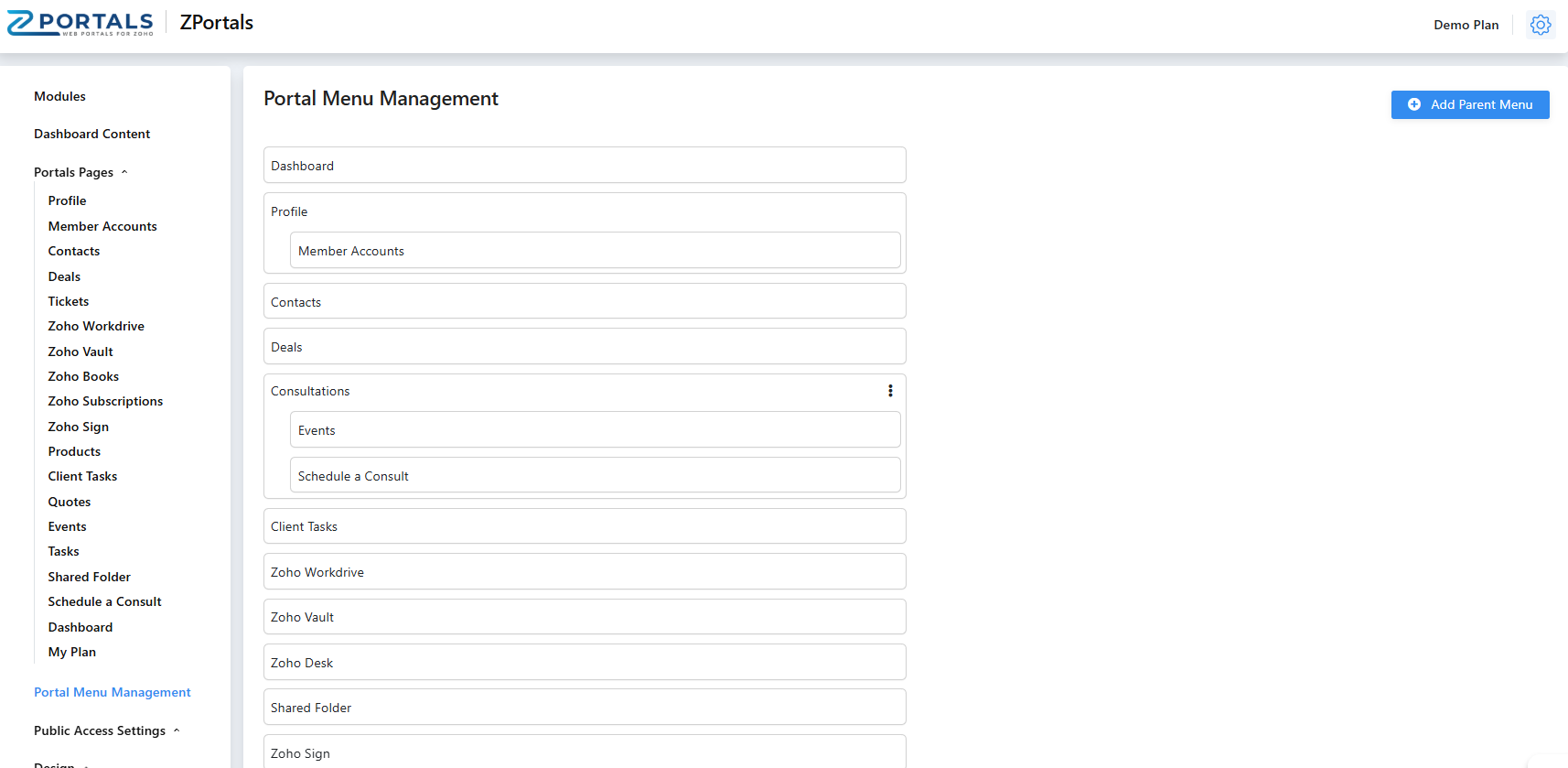Image resolution: width=1568 pixels, height=768 pixels.
Task: Select the Dashboard menu item row
Action: point(584,166)
